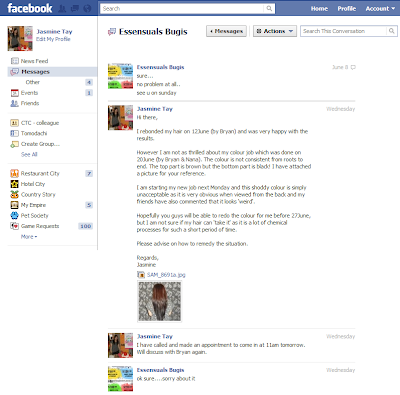Screen dimensions: 400x395
Task: Click Edit My Profile link
Action: (53, 39)
